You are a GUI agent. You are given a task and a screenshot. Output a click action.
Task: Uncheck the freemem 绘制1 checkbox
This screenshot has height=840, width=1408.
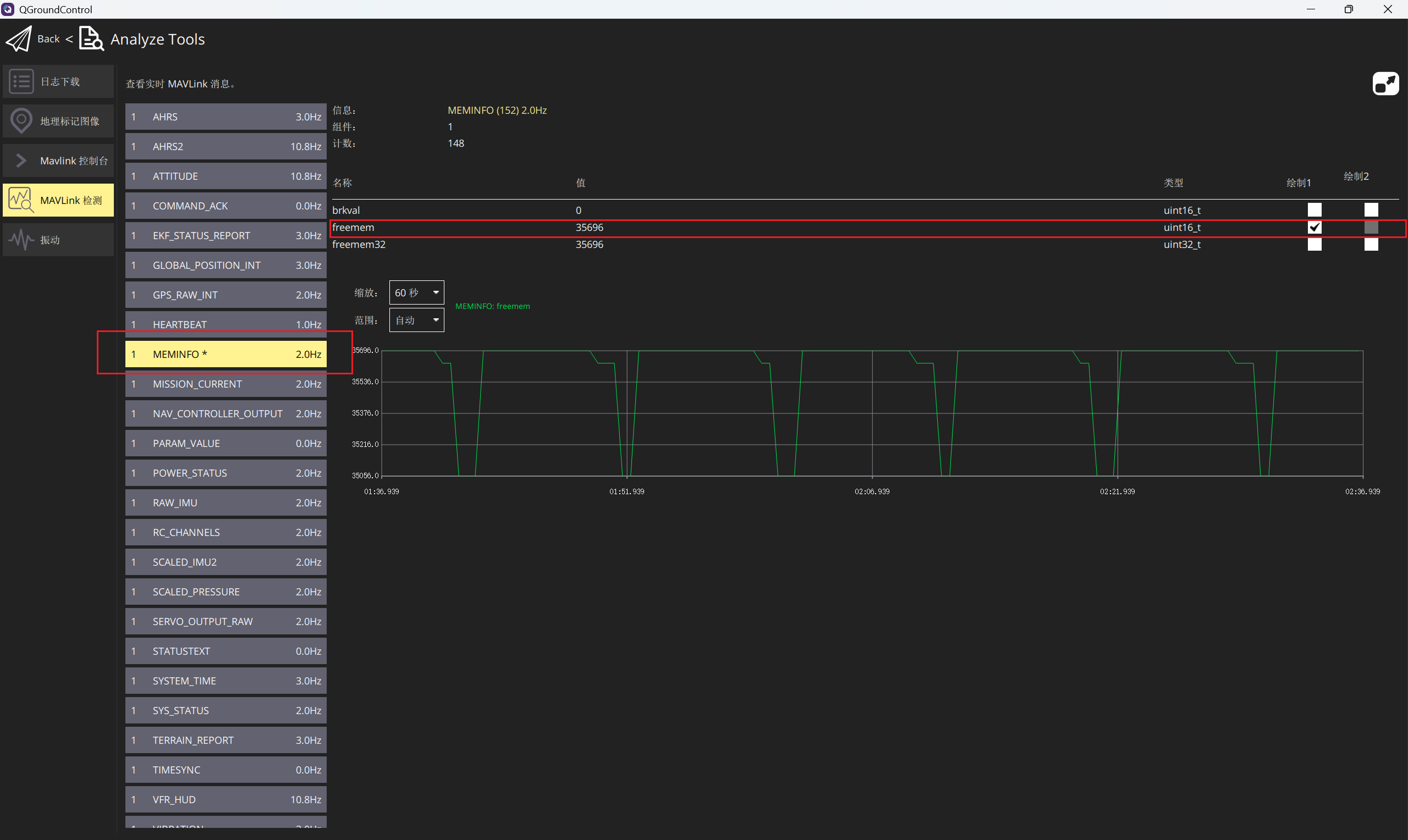click(x=1314, y=228)
